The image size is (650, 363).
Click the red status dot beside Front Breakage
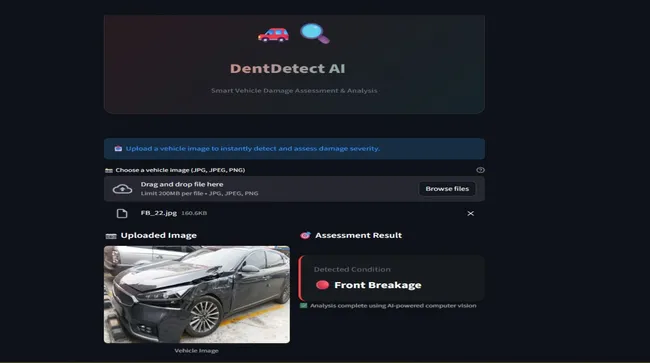coord(323,285)
